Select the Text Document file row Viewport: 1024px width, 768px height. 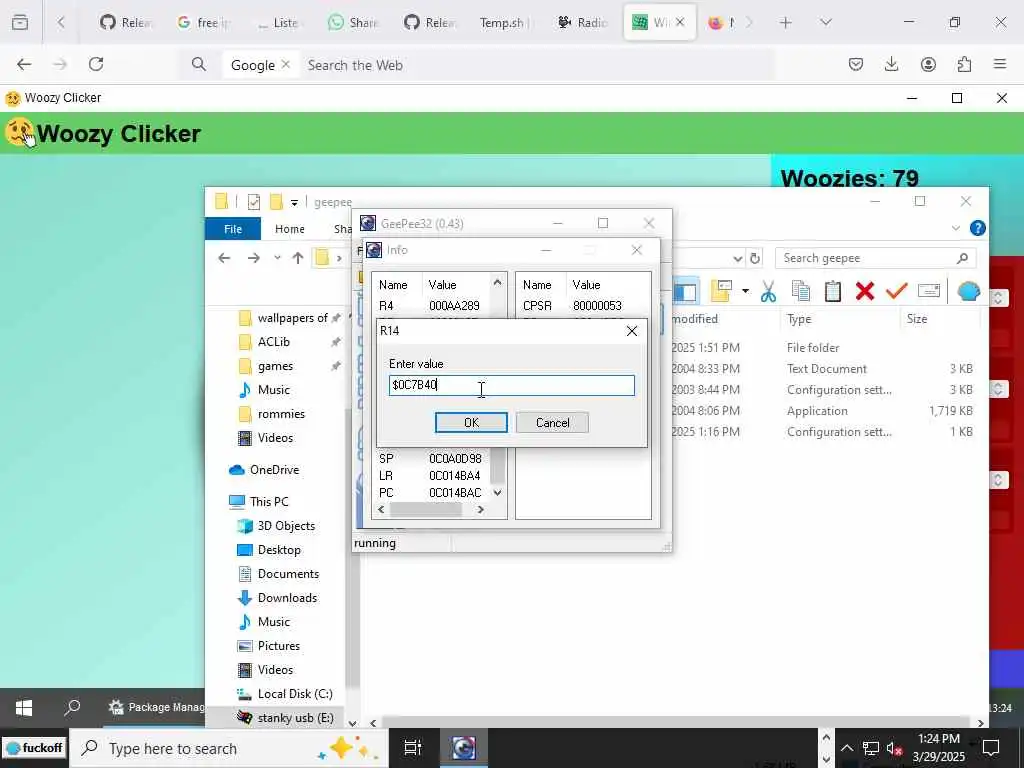(822, 369)
